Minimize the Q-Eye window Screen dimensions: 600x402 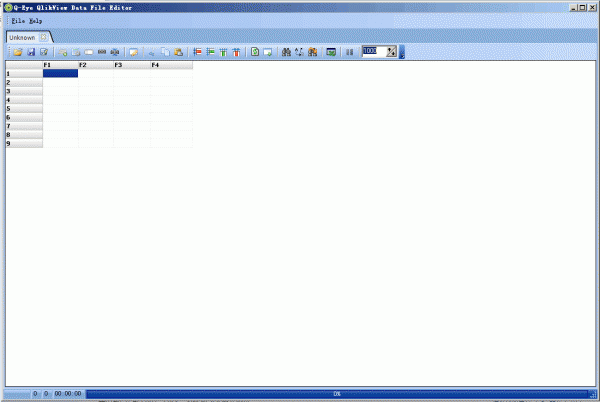click(x=573, y=7)
